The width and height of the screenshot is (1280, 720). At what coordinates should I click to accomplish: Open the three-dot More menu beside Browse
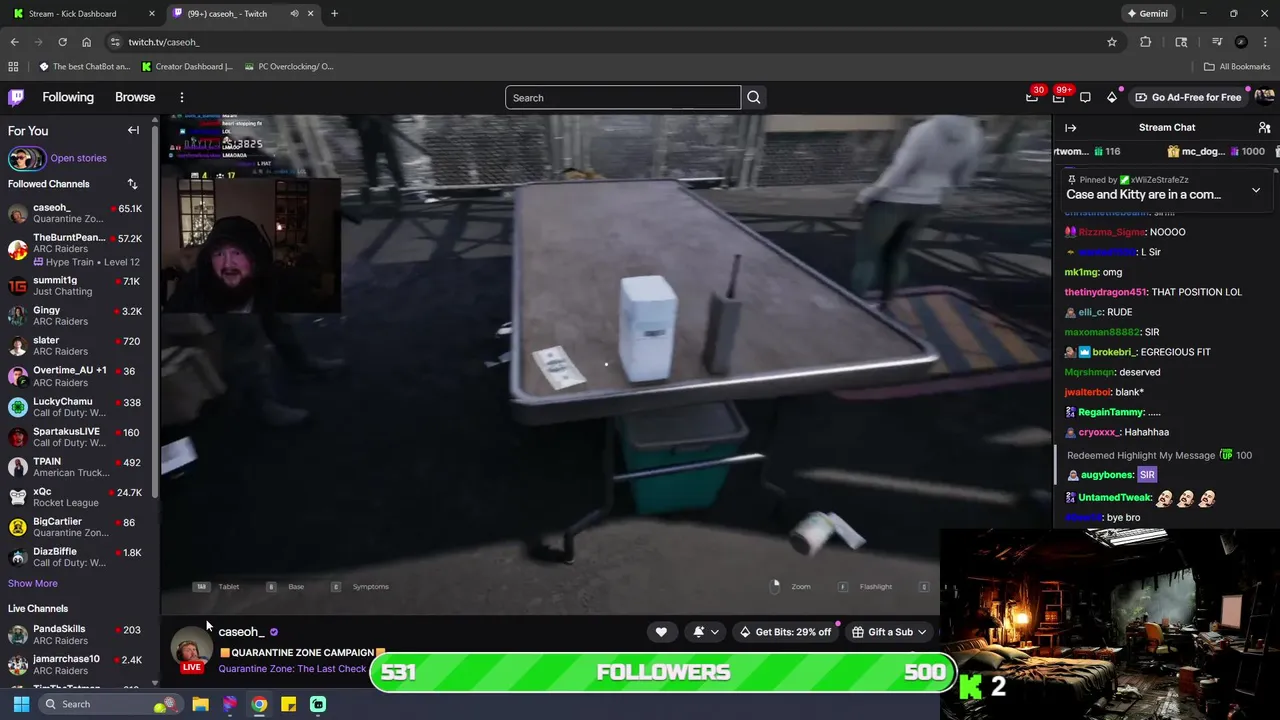pyautogui.click(x=182, y=97)
